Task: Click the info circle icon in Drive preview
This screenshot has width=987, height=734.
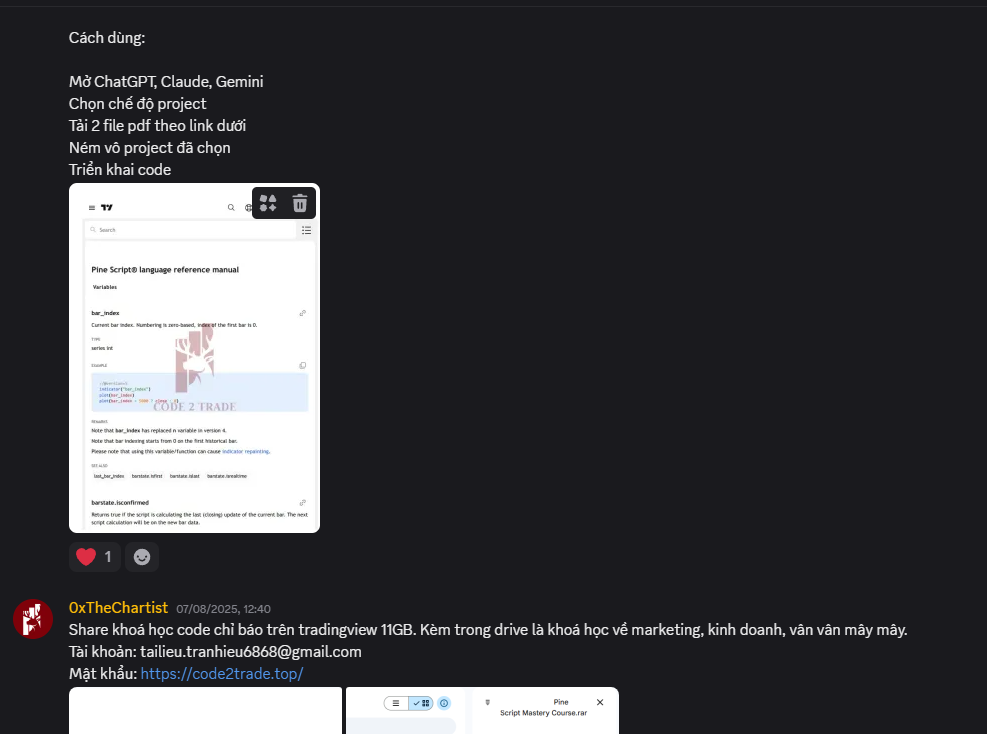Action: pyautogui.click(x=444, y=703)
